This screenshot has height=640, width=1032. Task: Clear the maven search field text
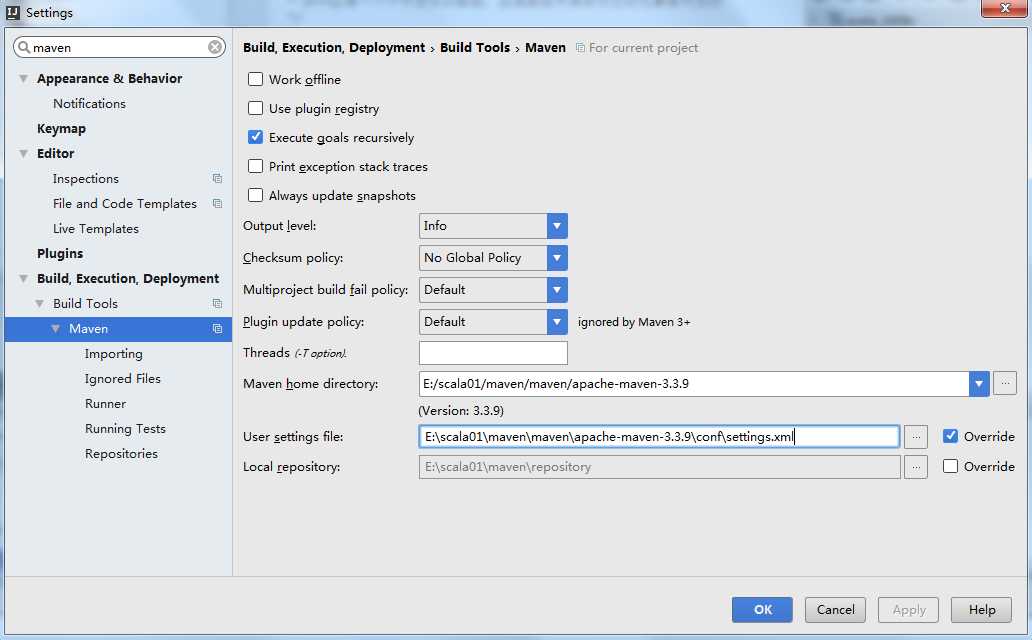(x=215, y=47)
